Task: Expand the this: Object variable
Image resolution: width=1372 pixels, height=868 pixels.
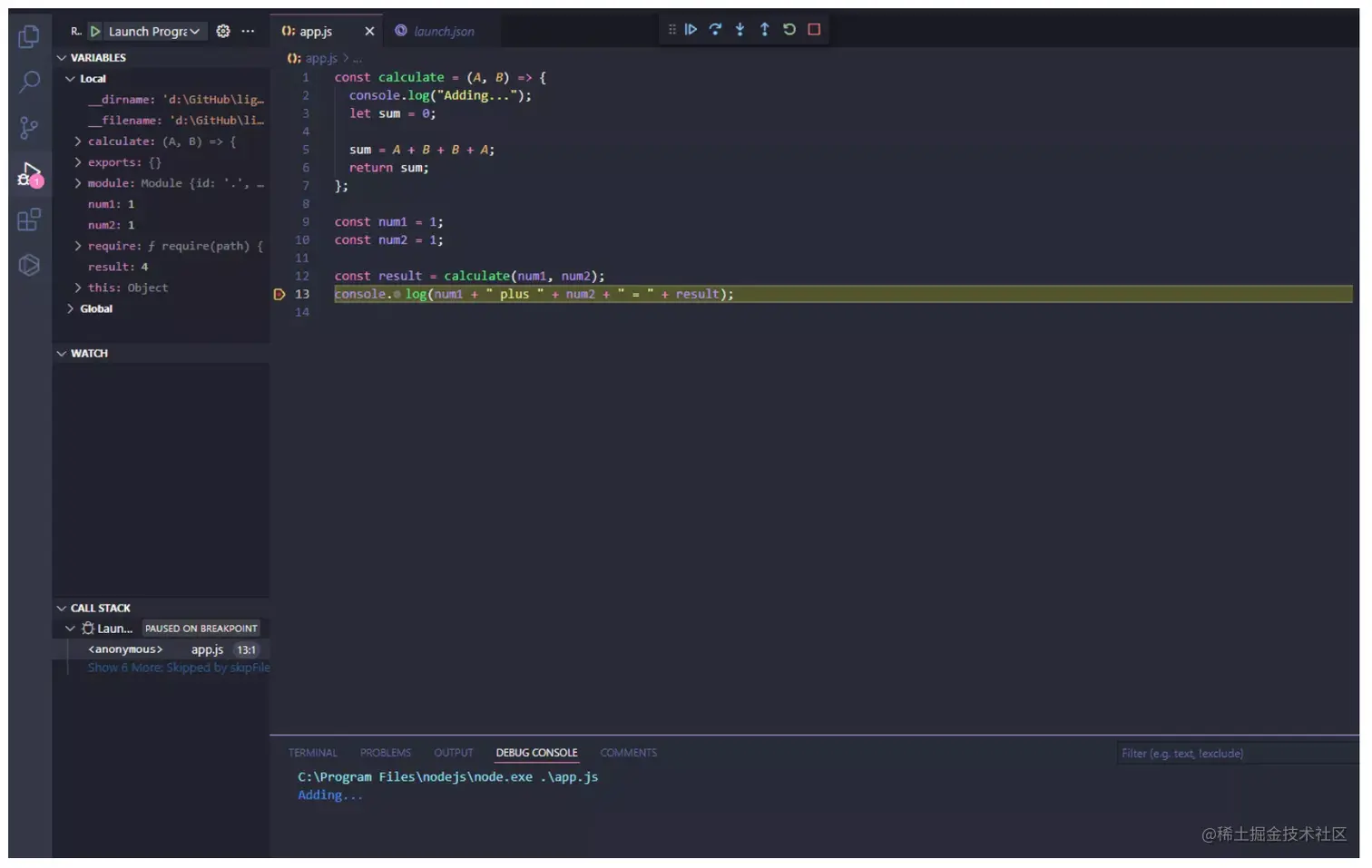Action: (x=78, y=288)
